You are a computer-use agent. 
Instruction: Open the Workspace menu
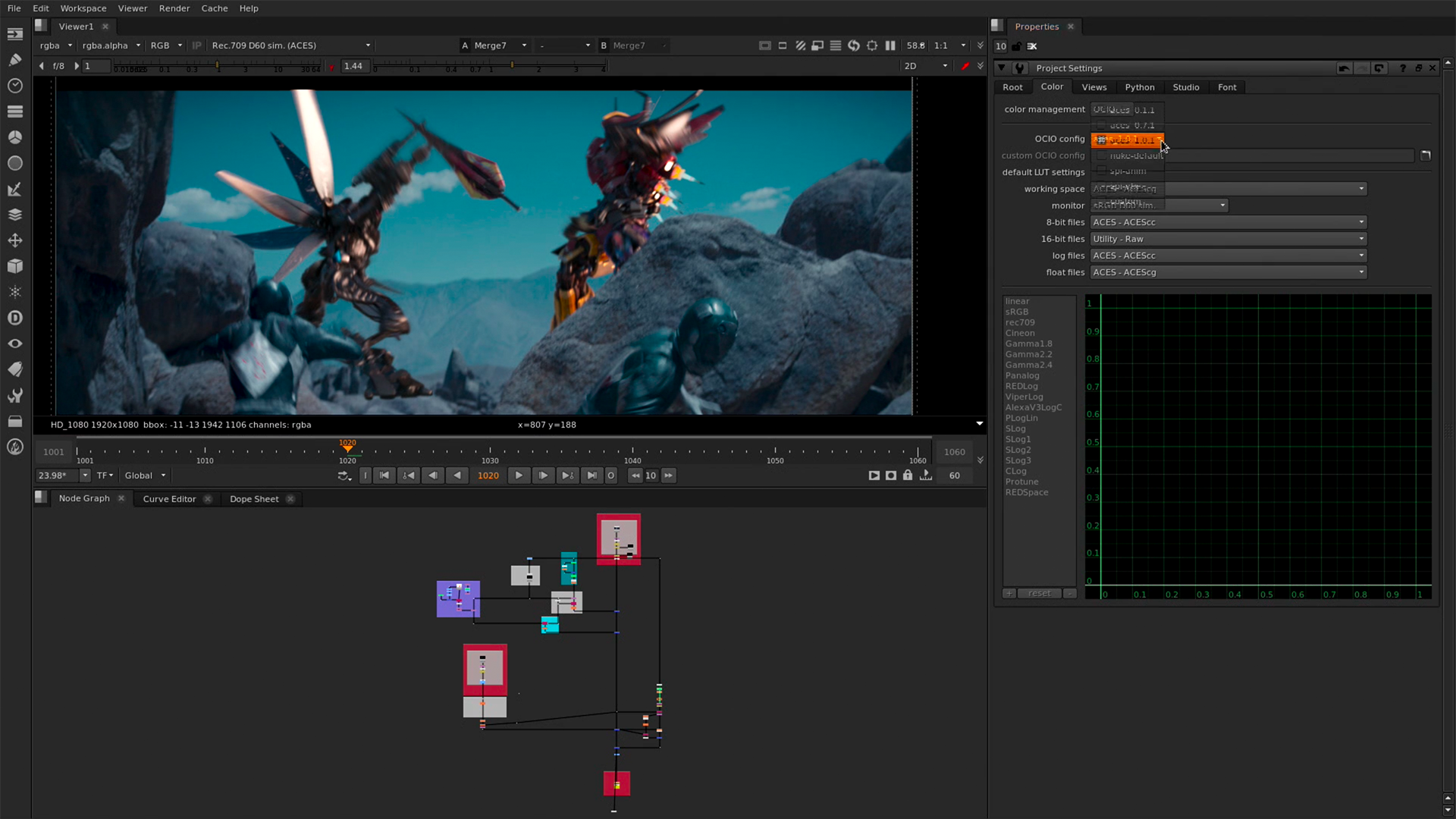tap(83, 8)
